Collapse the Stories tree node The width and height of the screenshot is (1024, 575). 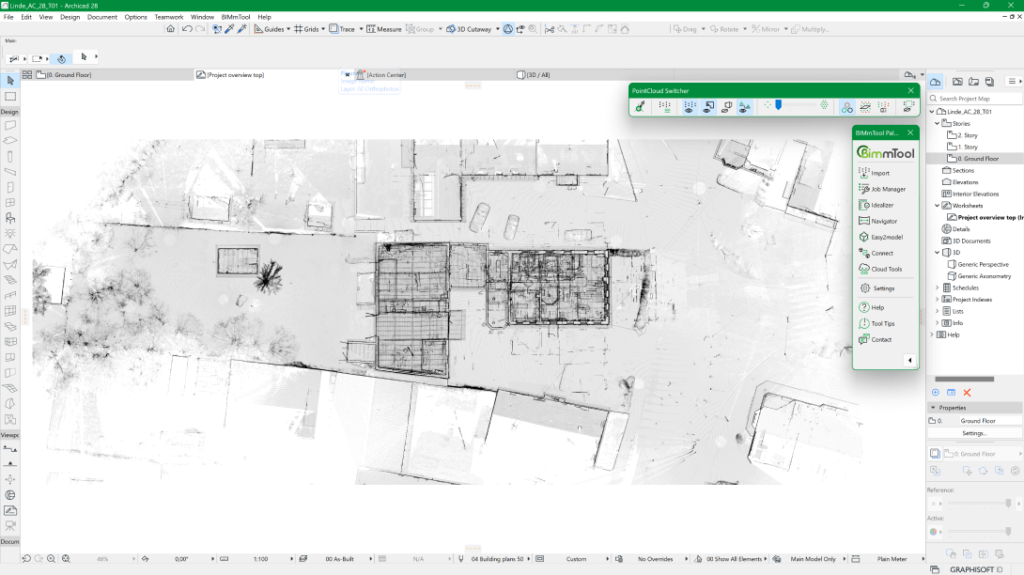(937, 124)
